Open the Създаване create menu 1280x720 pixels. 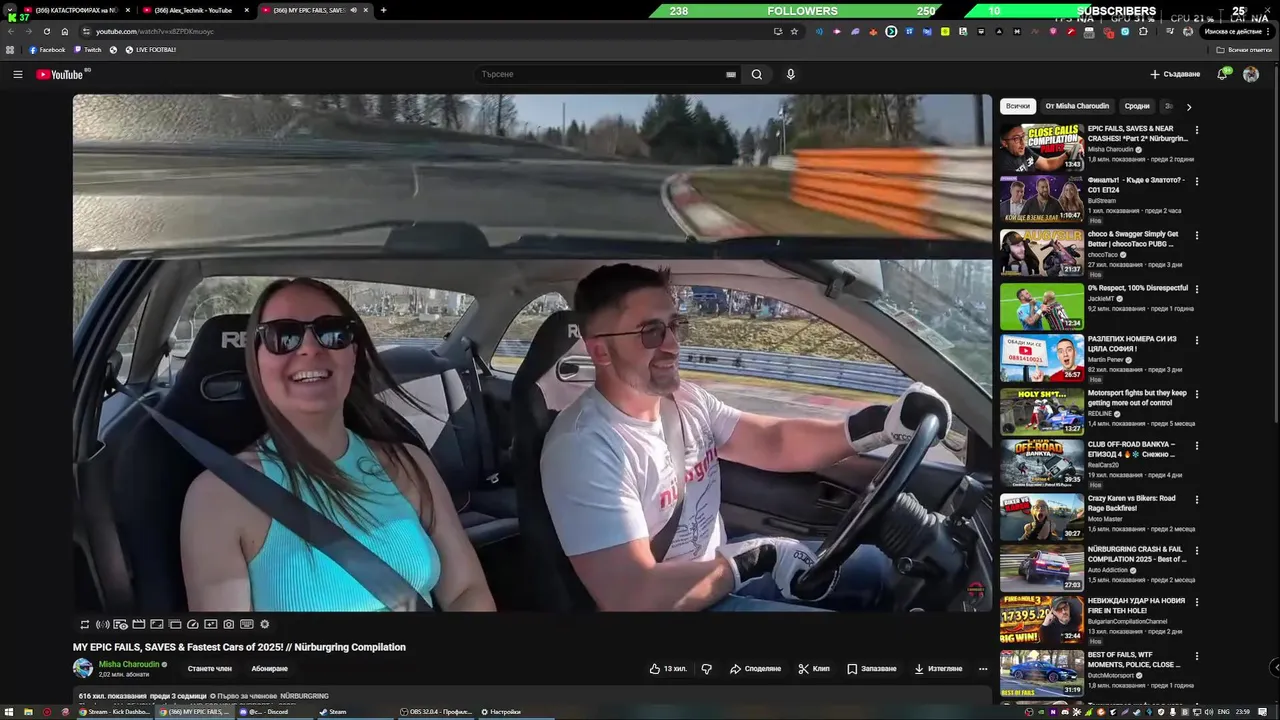pos(1175,74)
